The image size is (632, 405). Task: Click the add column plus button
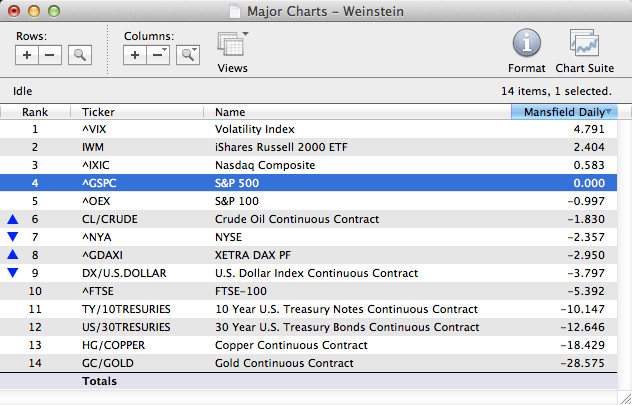coord(135,55)
